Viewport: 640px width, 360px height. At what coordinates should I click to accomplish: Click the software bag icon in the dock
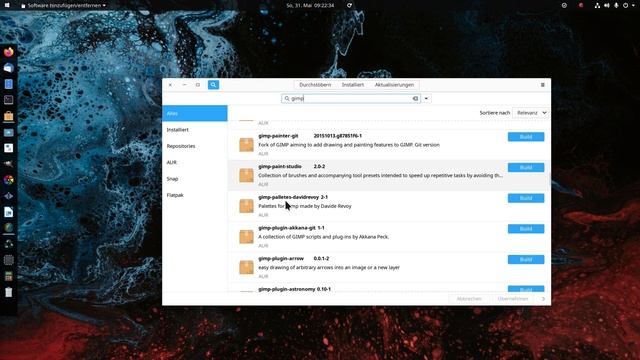[x=9, y=116]
